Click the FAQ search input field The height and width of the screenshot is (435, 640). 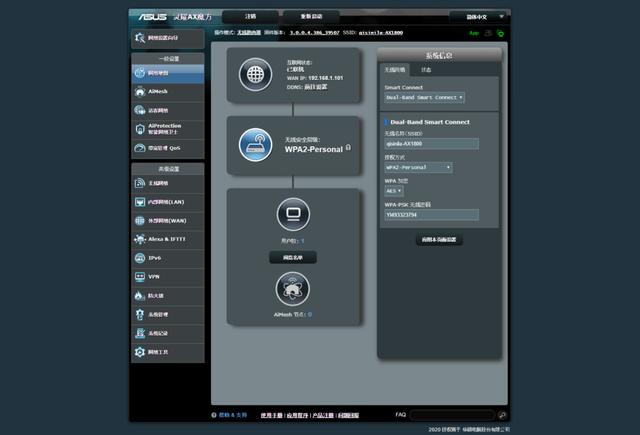(452, 415)
